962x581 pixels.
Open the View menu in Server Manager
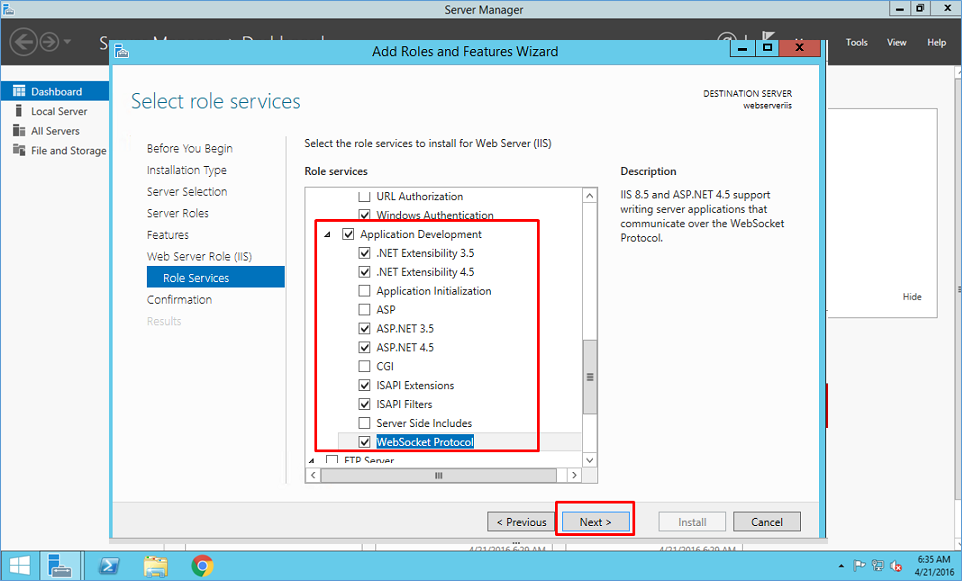tap(896, 42)
